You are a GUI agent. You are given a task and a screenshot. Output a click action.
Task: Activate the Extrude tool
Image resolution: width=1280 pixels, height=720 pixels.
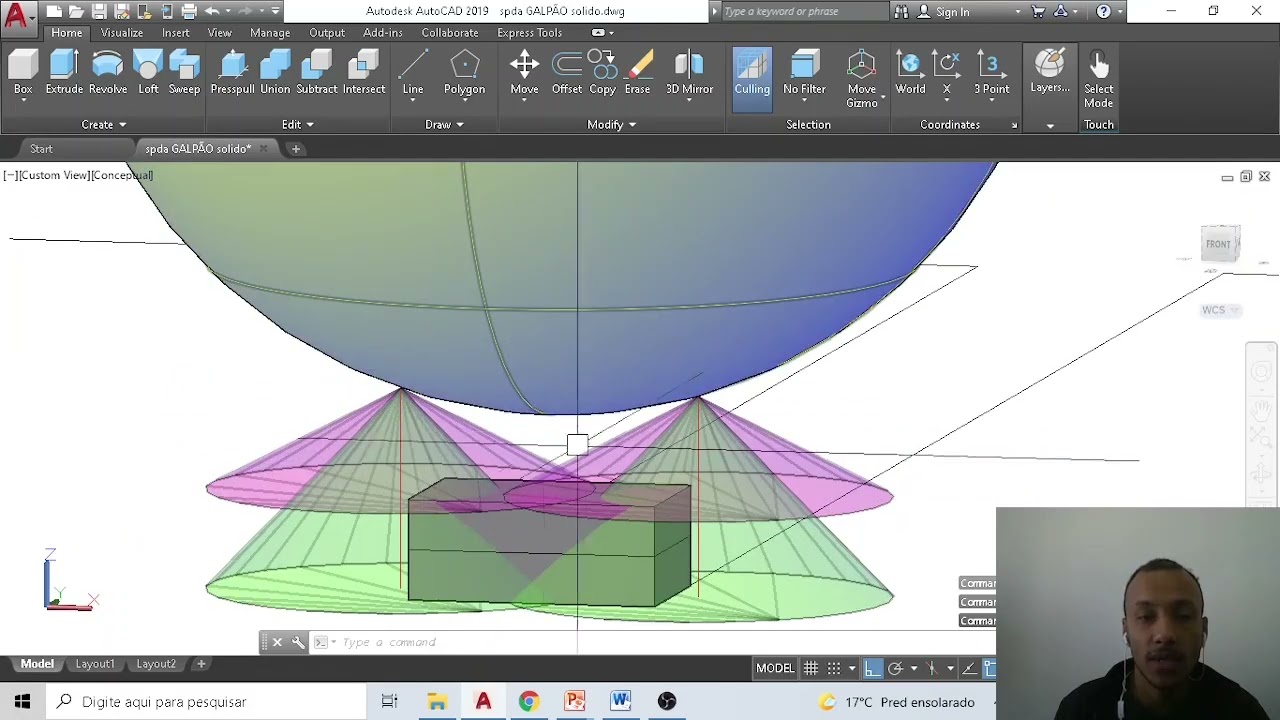tap(64, 74)
